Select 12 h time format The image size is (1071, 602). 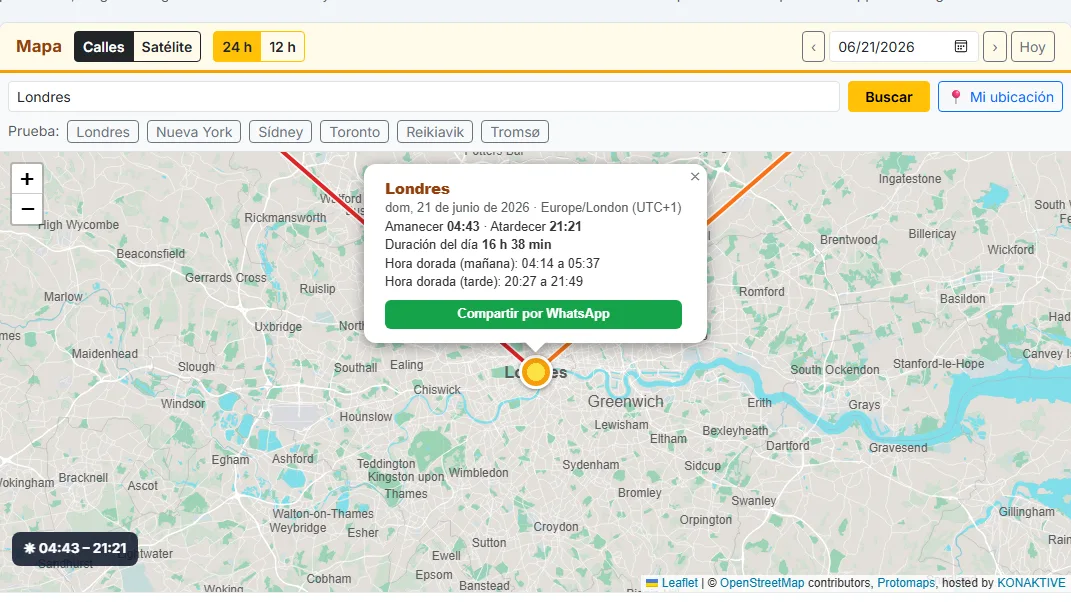282,47
